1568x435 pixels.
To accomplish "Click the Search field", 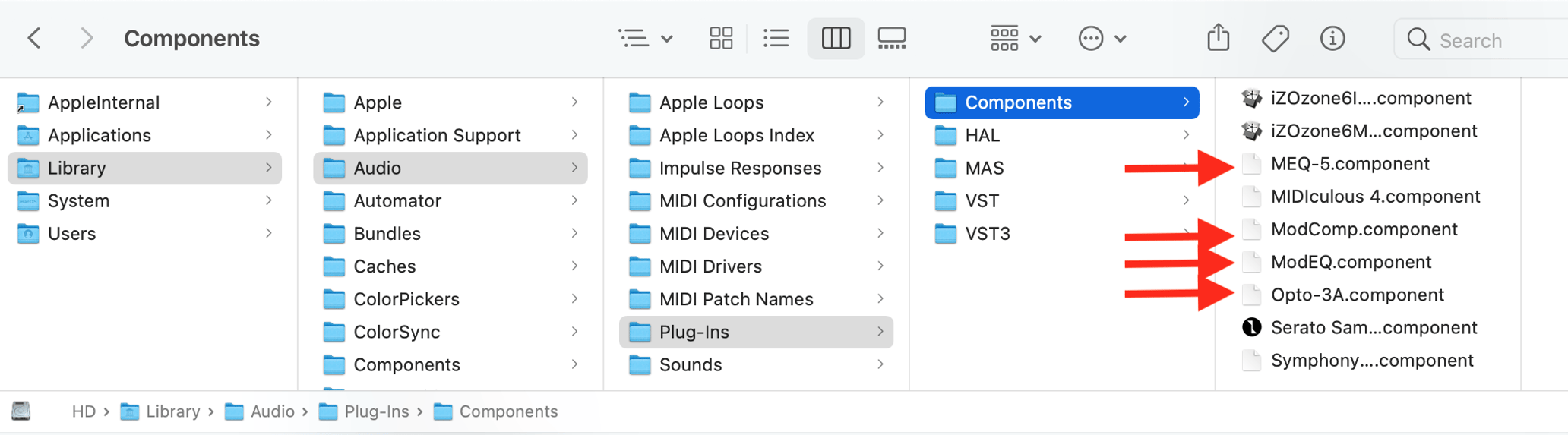I will (1481, 39).
